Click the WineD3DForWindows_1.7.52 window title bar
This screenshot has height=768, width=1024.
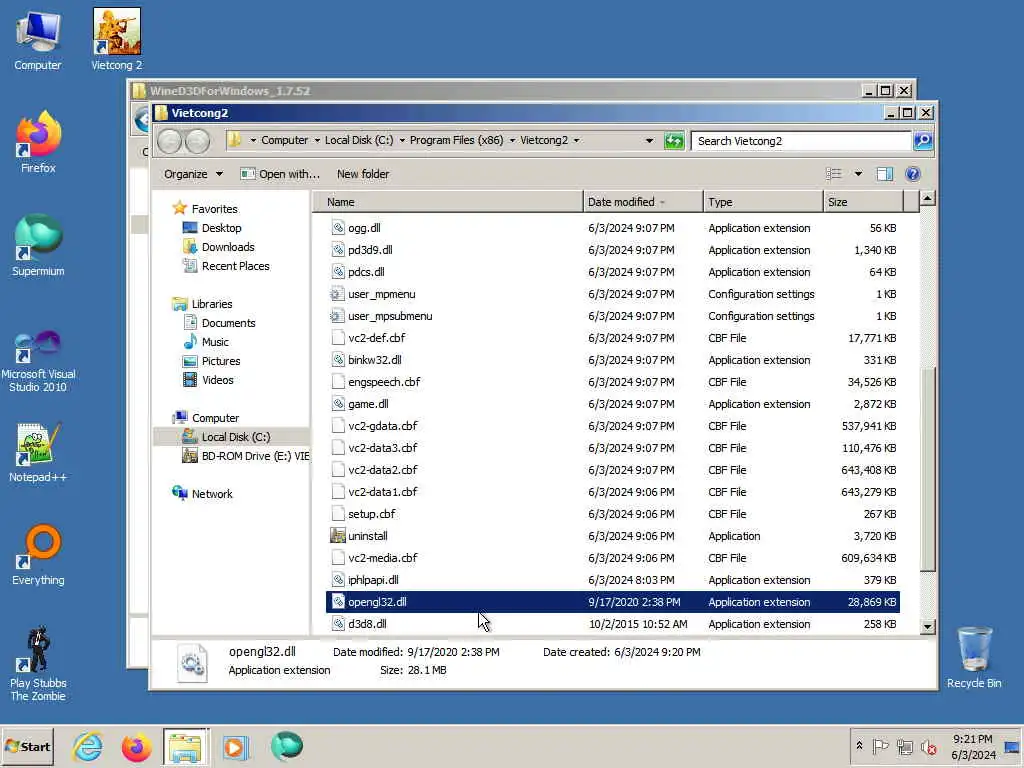coord(496,91)
